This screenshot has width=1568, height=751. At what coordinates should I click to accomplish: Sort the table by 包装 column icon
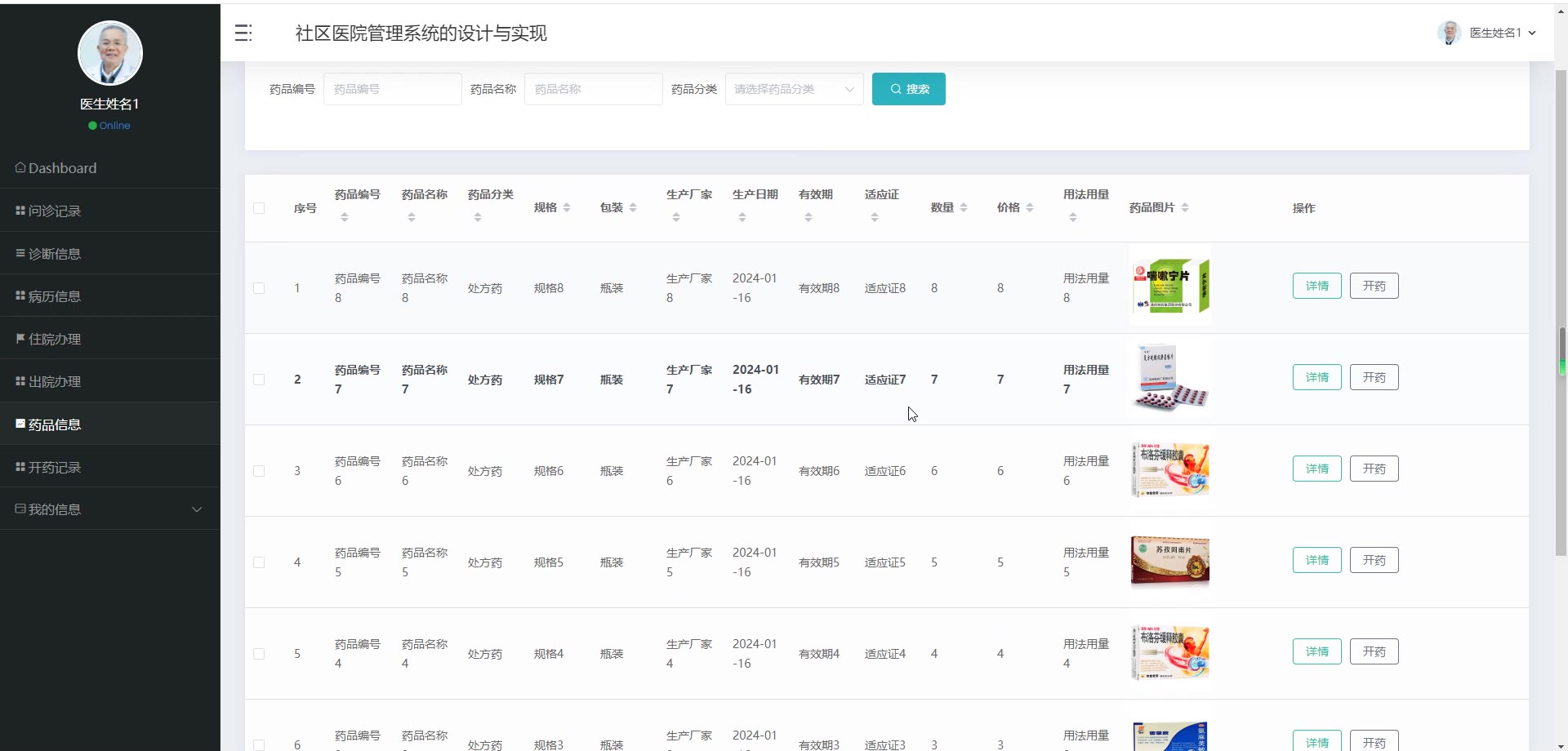pos(633,207)
